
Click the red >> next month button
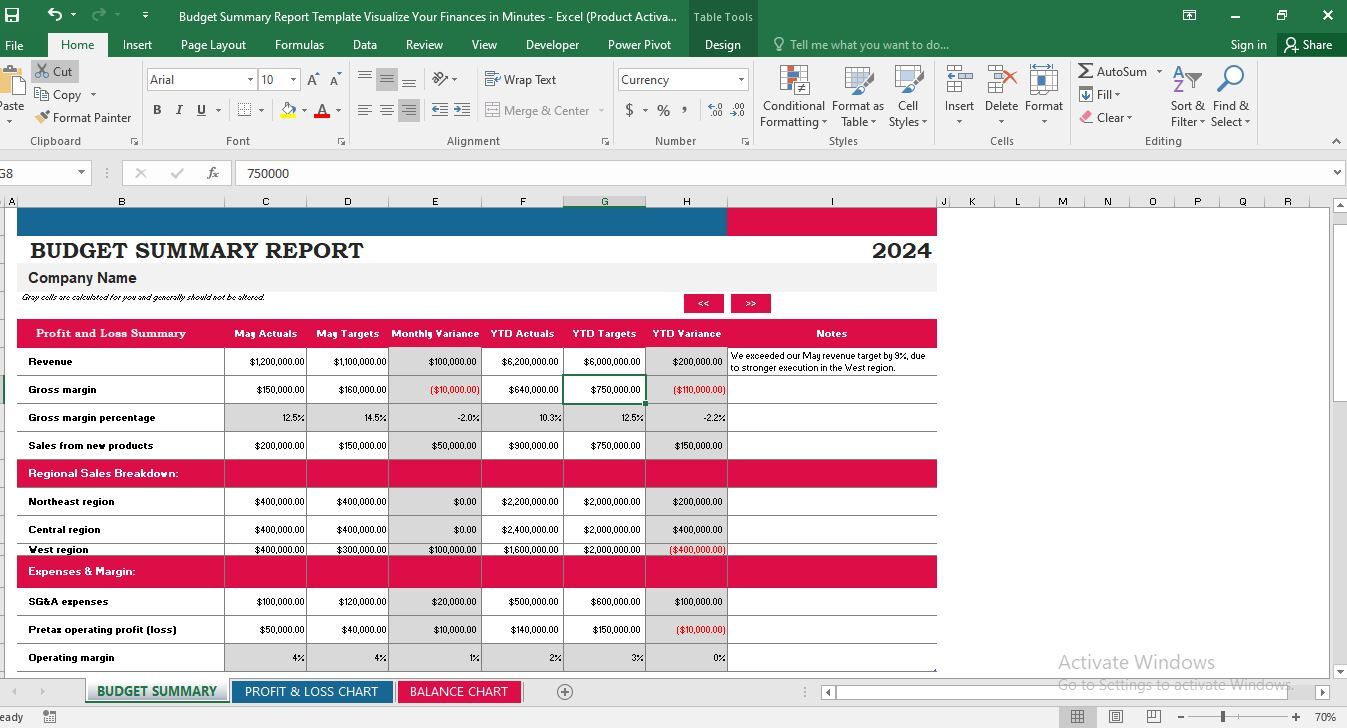(751, 303)
